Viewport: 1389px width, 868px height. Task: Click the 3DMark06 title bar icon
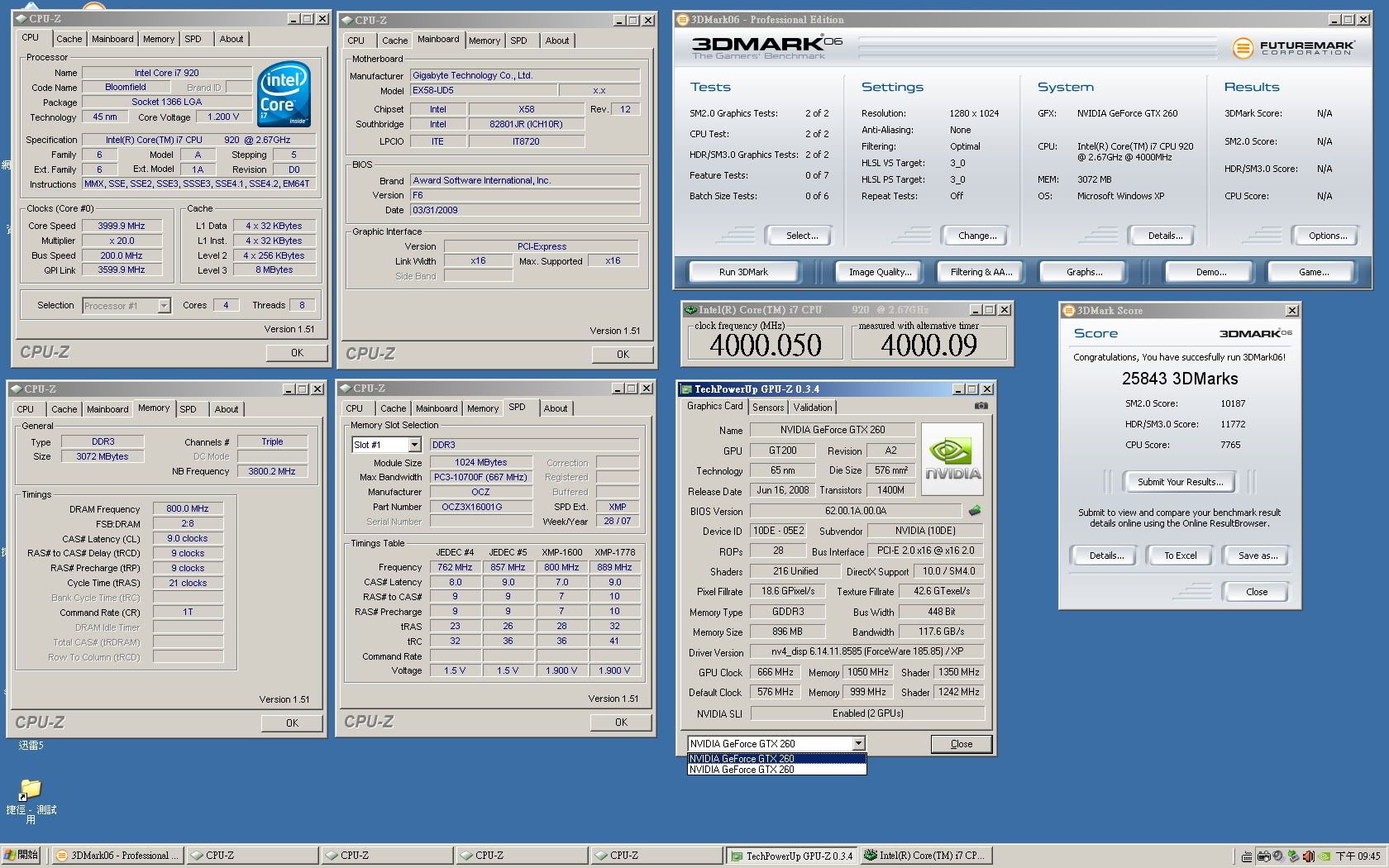[x=682, y=19]
